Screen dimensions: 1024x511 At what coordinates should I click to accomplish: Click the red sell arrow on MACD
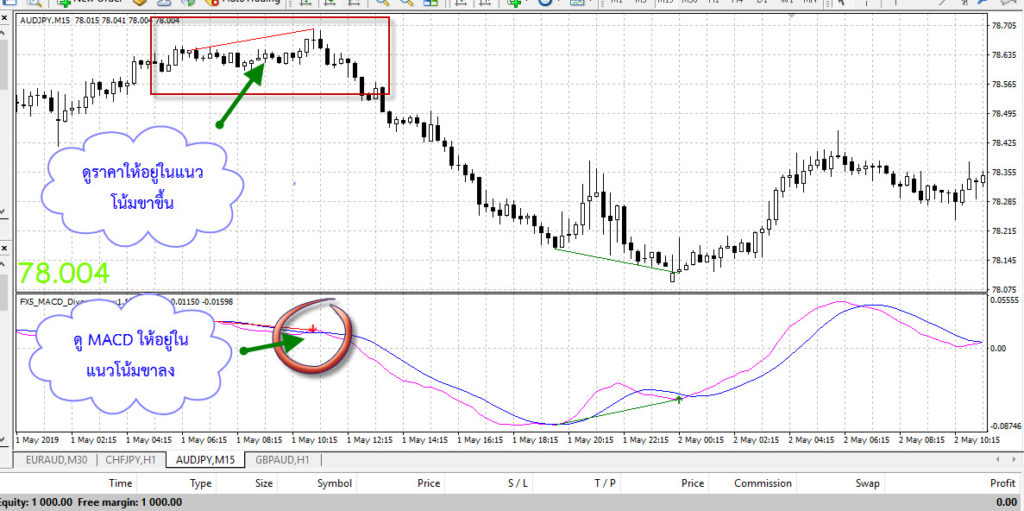[x=313, y=328]
